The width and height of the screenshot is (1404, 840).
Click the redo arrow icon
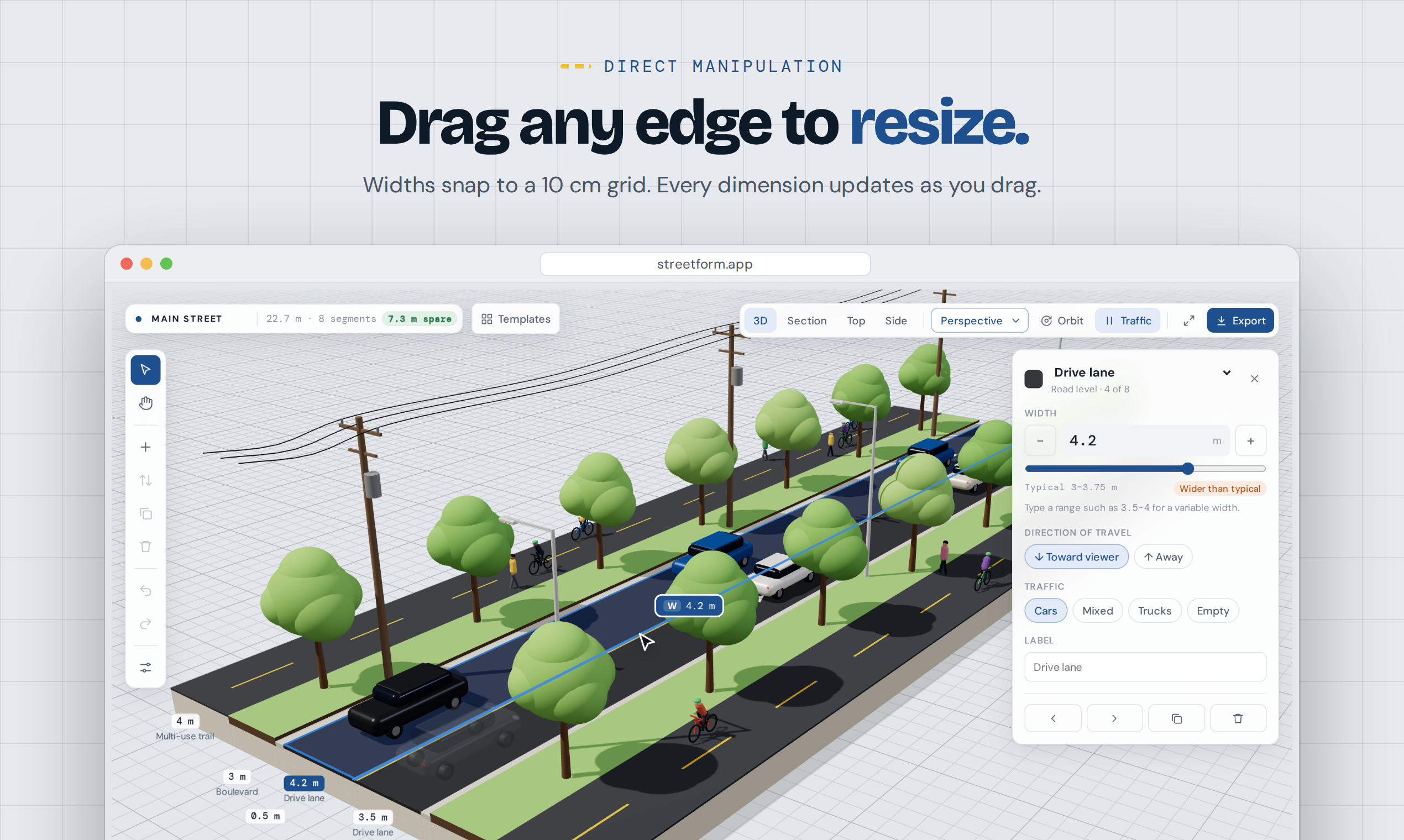(145, 624)
